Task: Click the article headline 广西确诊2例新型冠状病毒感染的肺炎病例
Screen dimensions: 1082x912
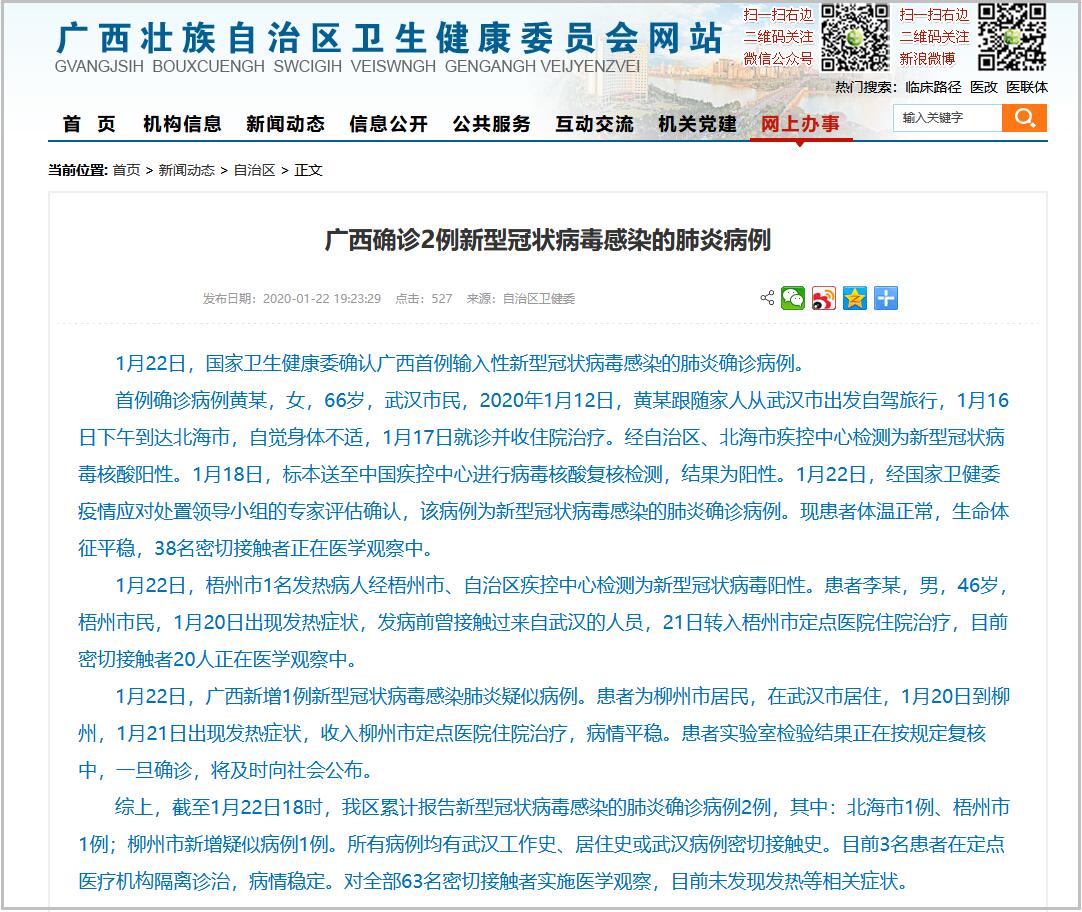Action: 547,240
